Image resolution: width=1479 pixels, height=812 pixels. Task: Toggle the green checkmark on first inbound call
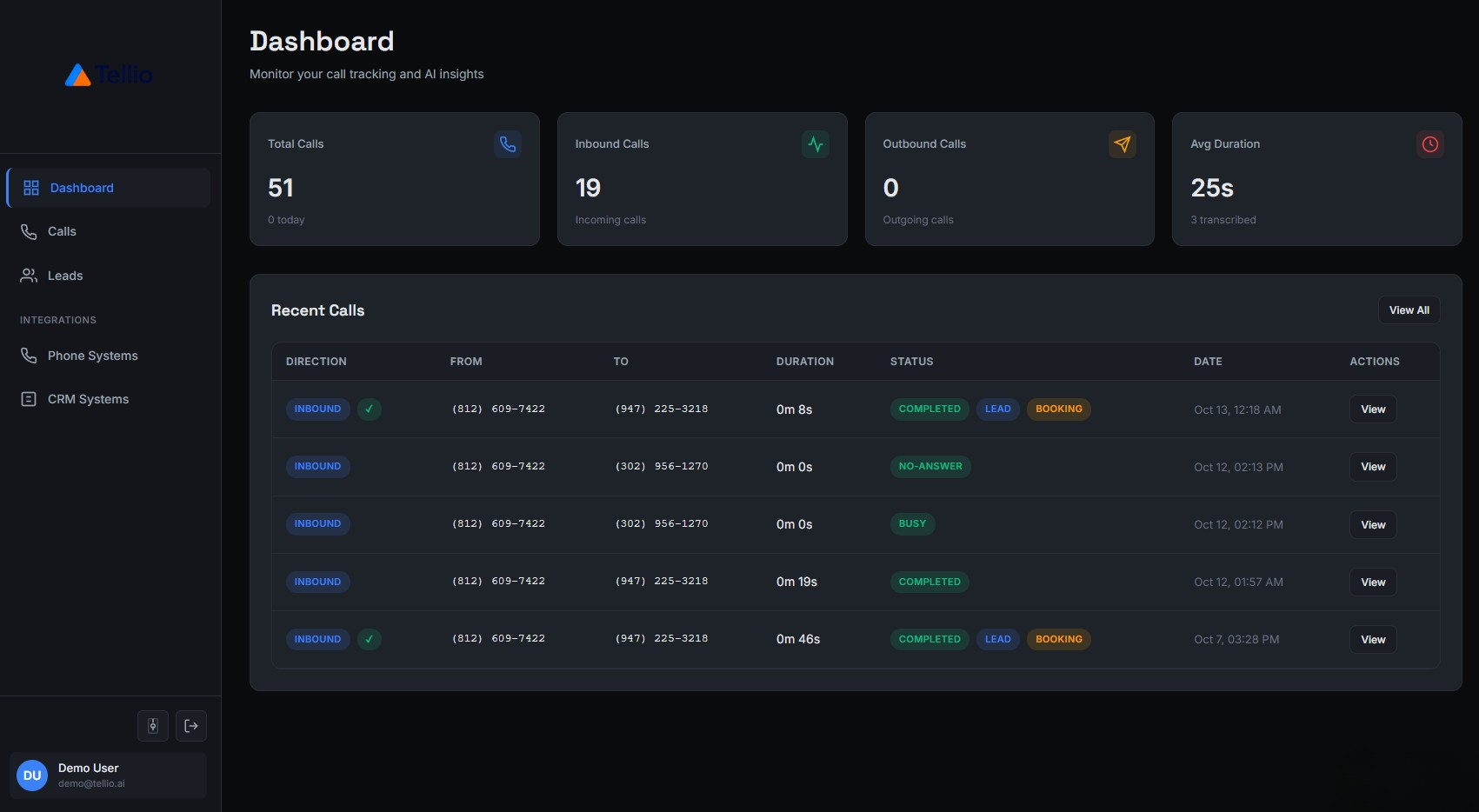(x=369, y=409)
